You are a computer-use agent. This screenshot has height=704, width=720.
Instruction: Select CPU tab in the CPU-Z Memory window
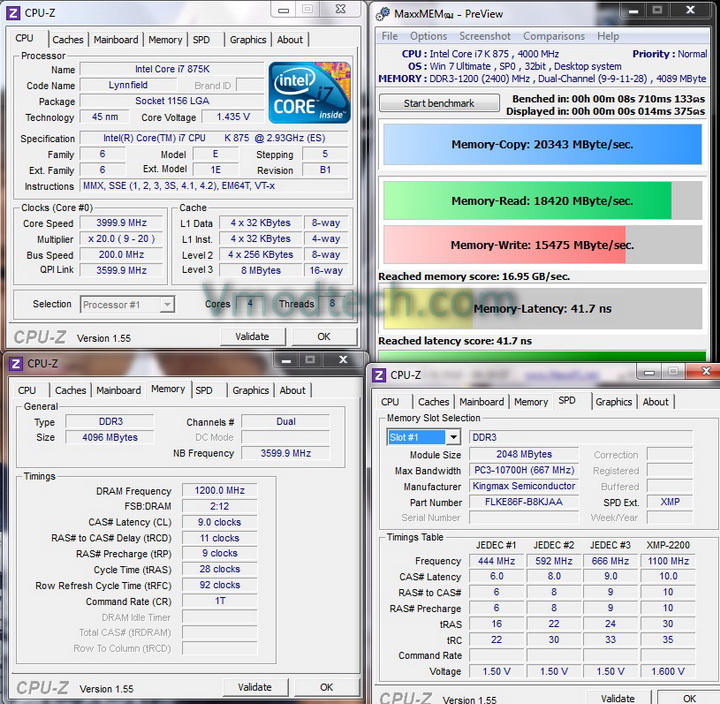point(27,390)
